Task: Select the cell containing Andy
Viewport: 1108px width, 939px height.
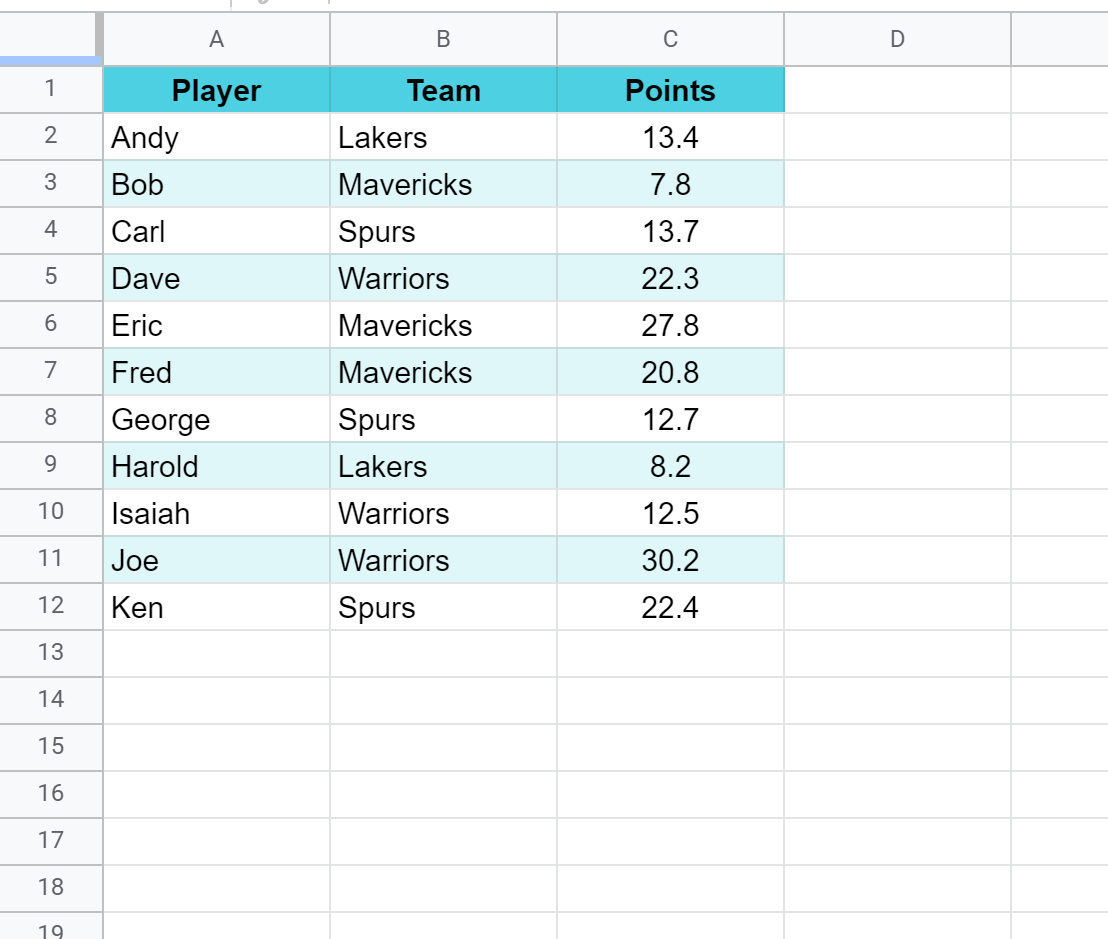Action: pos(216,137)
